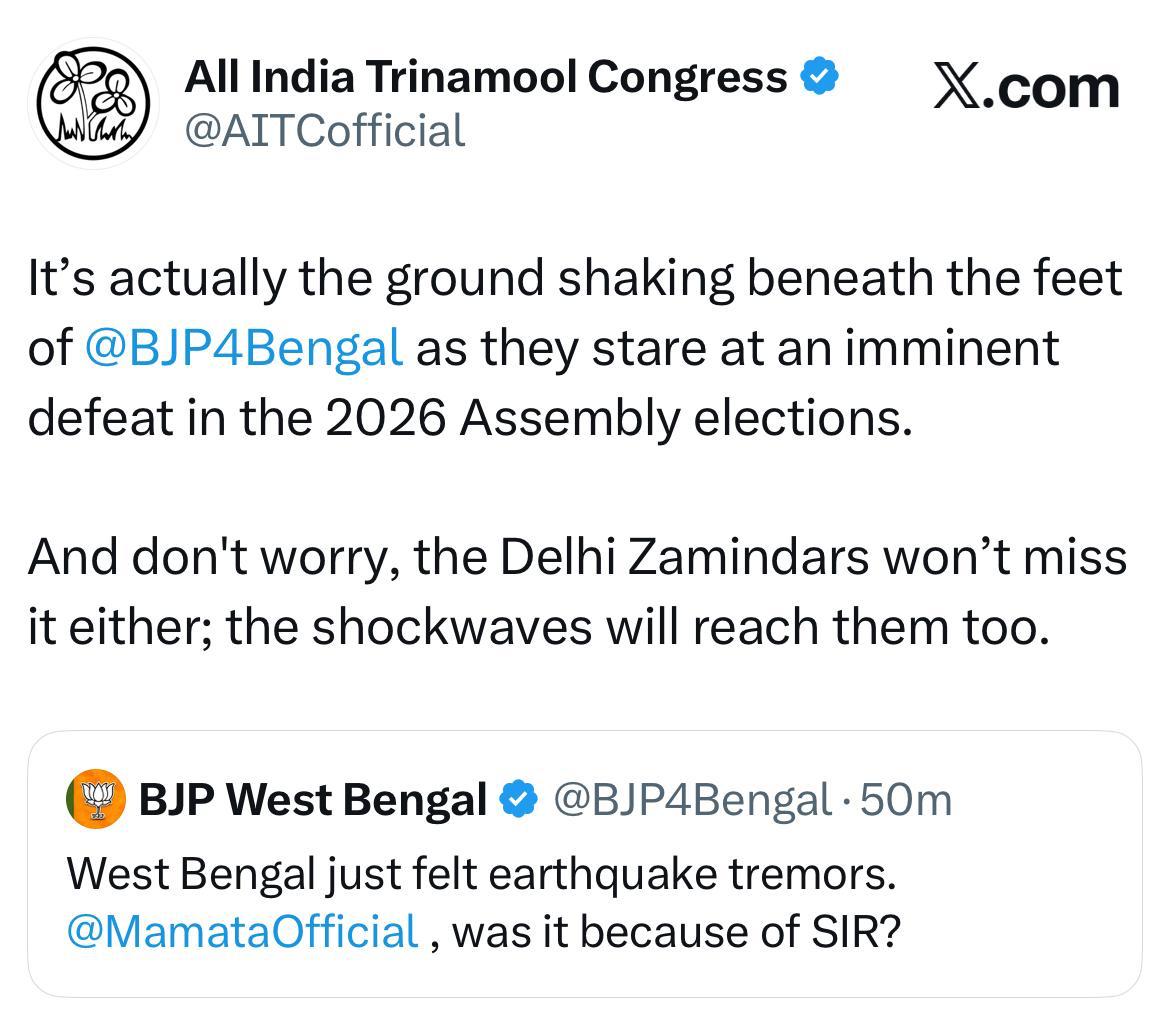Click the Trinamool Congress profile avatar

coord(92,103)
